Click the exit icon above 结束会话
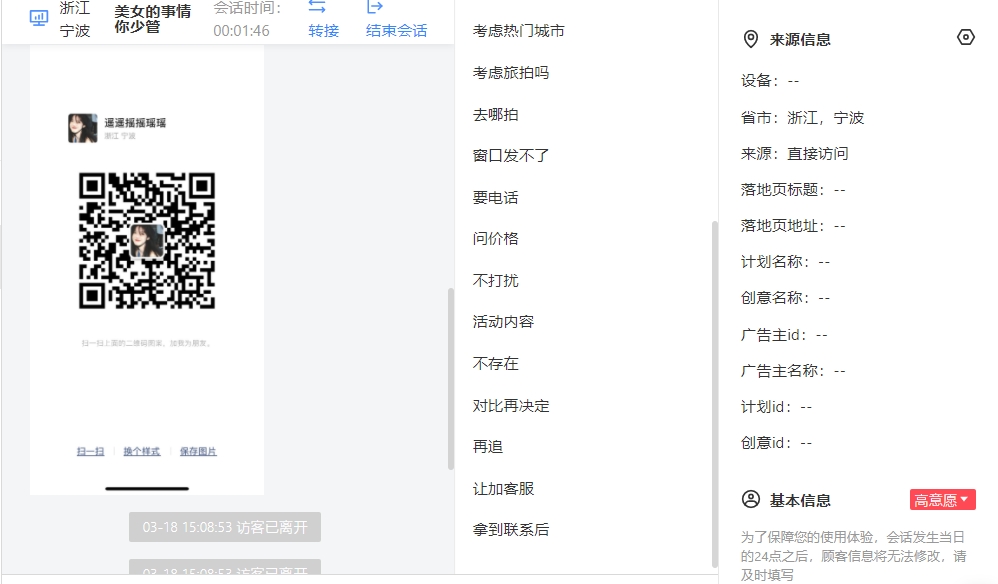998x584 pixels. tap(375, 7)
